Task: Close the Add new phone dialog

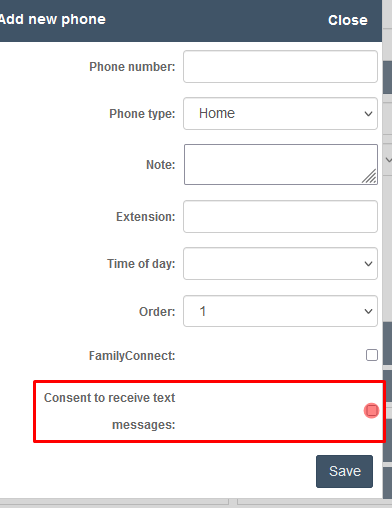Action: point(348,20)
